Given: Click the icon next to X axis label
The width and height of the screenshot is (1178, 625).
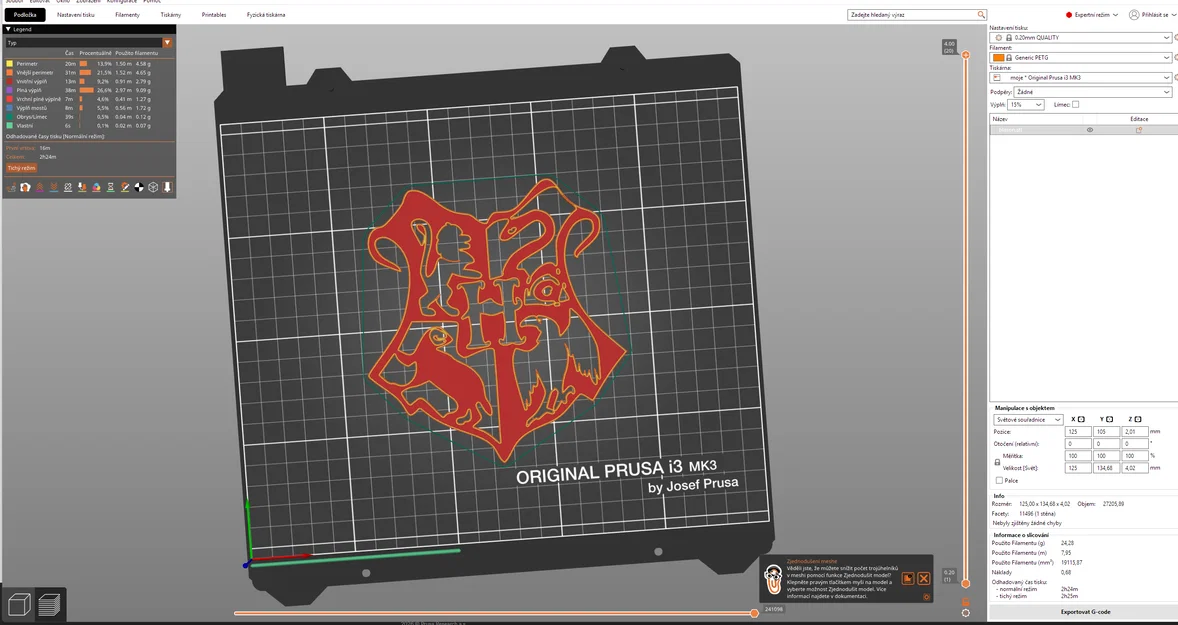Looking at the screenshot, I should tap(1081, 419).
